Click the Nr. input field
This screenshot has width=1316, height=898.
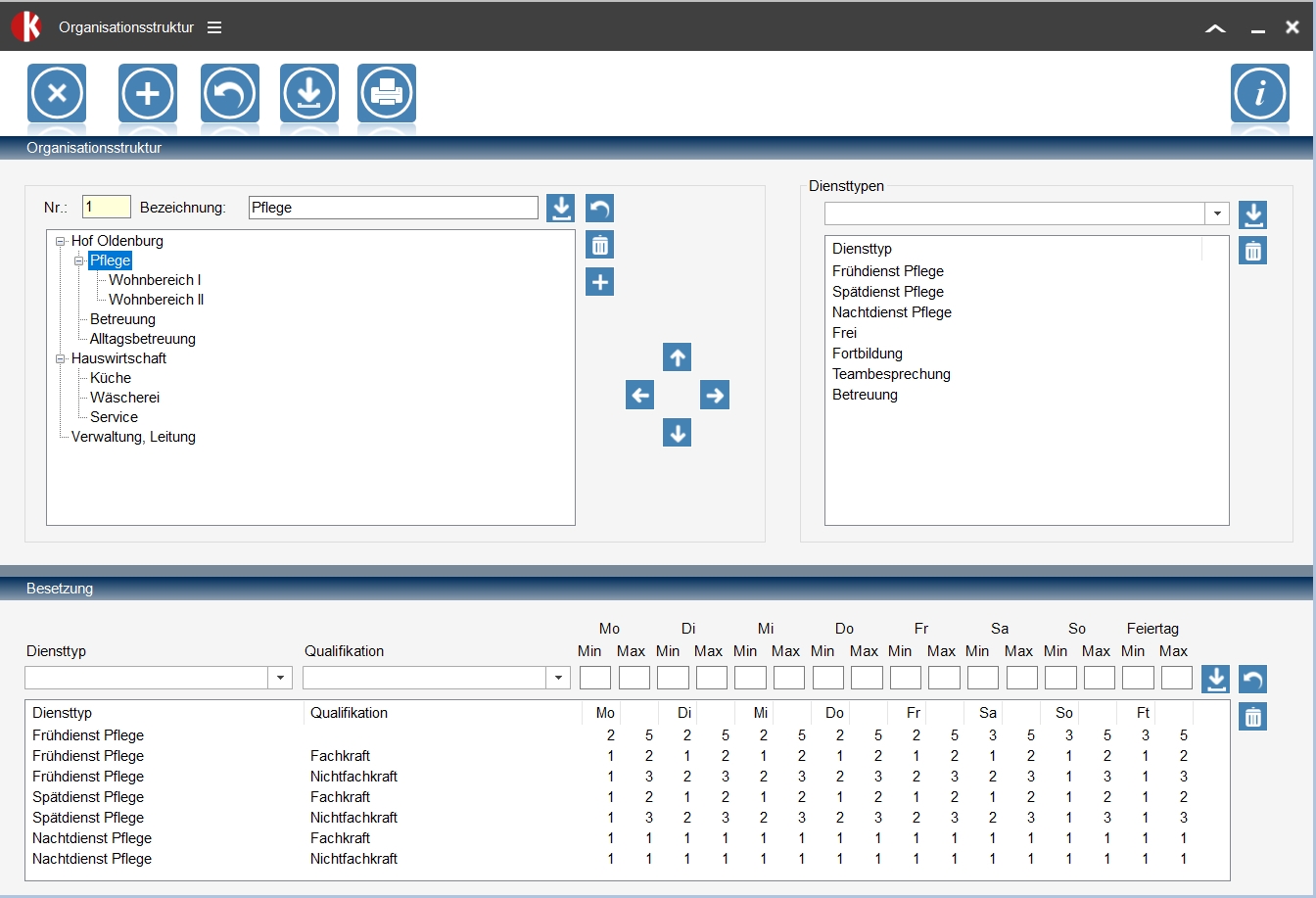coord(106,207)
